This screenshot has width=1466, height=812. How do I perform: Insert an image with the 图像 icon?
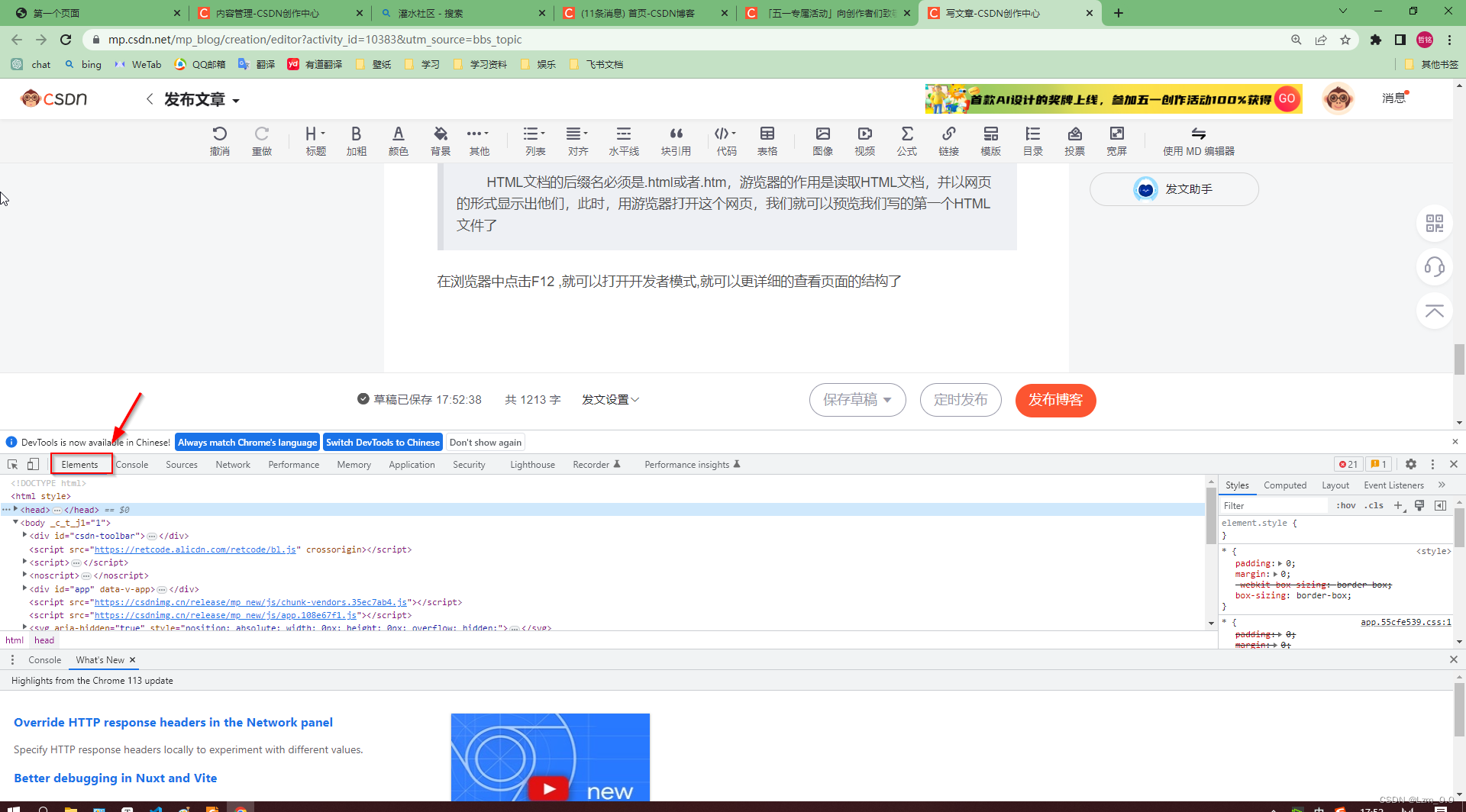(x=823, y=140)
